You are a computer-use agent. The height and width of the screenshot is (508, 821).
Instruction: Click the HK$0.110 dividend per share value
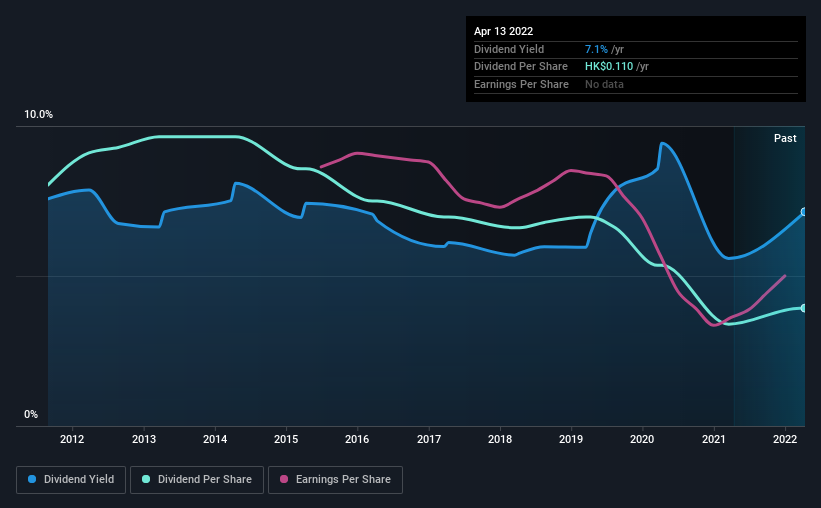pos(609,67)
